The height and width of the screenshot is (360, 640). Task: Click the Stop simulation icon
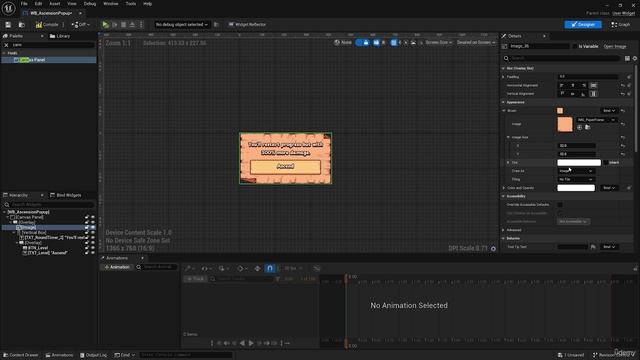[x=124, y=25]
